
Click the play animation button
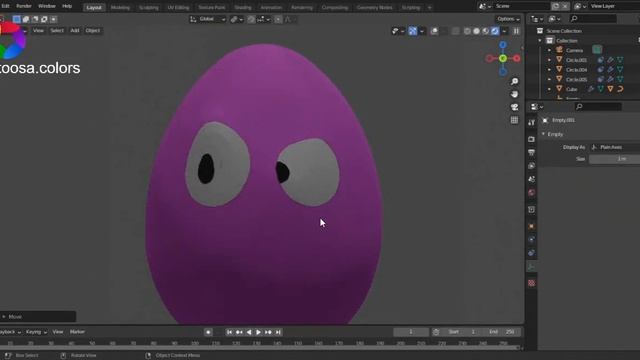click(258, 332)
